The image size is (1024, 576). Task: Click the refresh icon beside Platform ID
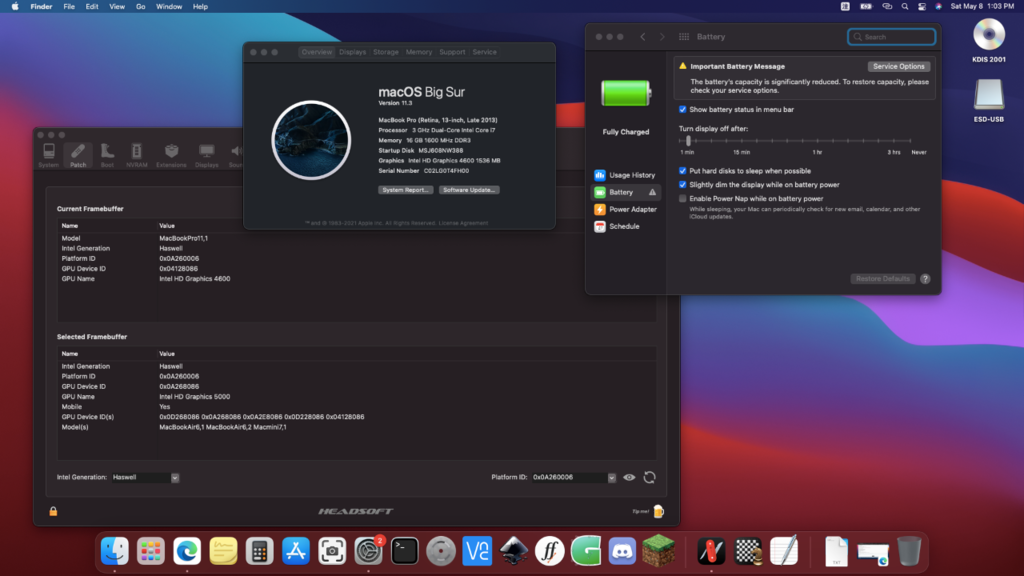pos(649,478)
